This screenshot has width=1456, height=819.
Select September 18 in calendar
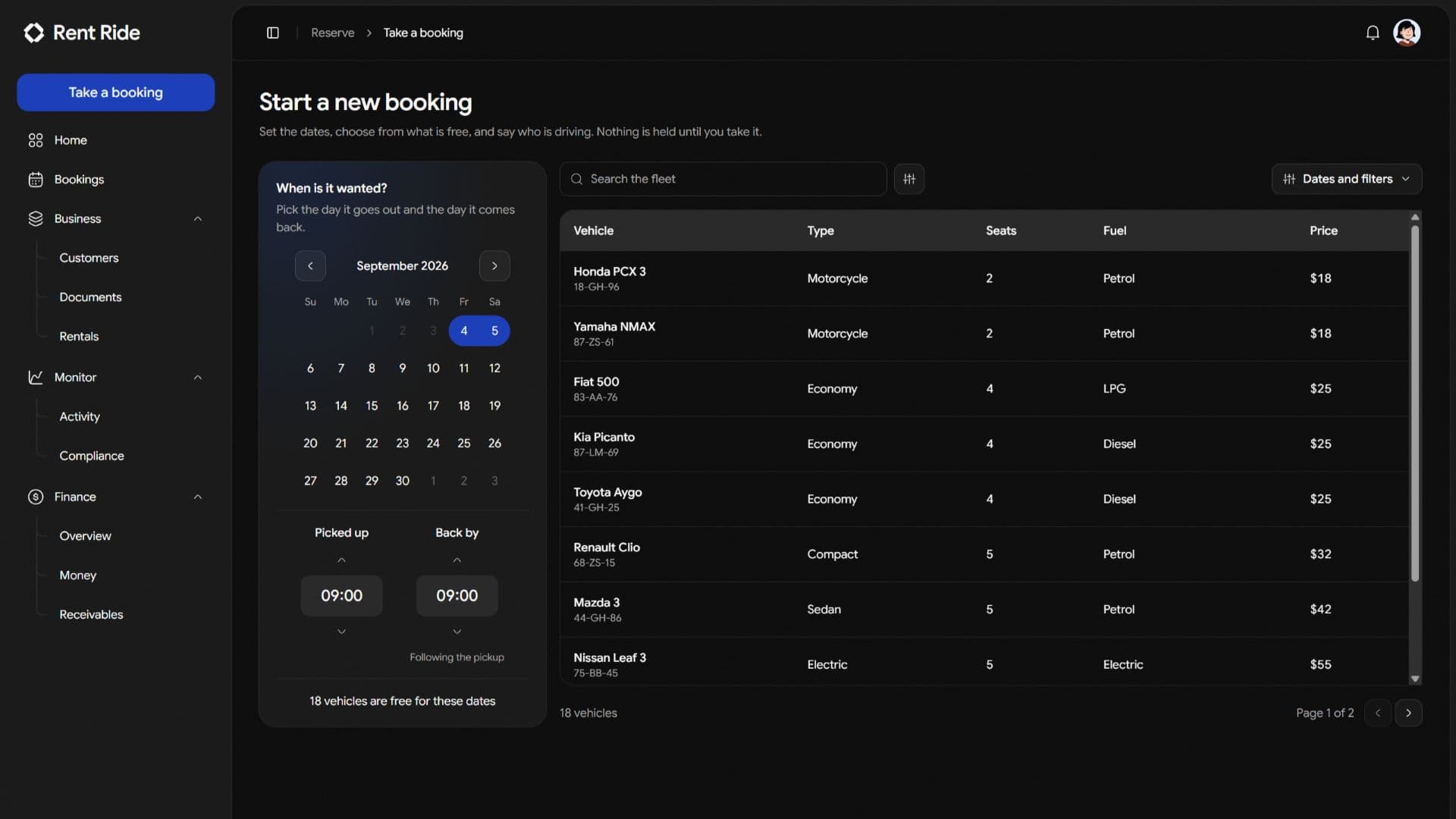coord(463,406)
